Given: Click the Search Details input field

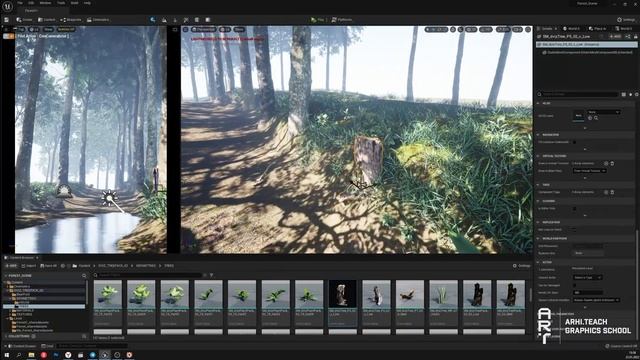Looking at the screenshot, I should click(x=580, y=94).
